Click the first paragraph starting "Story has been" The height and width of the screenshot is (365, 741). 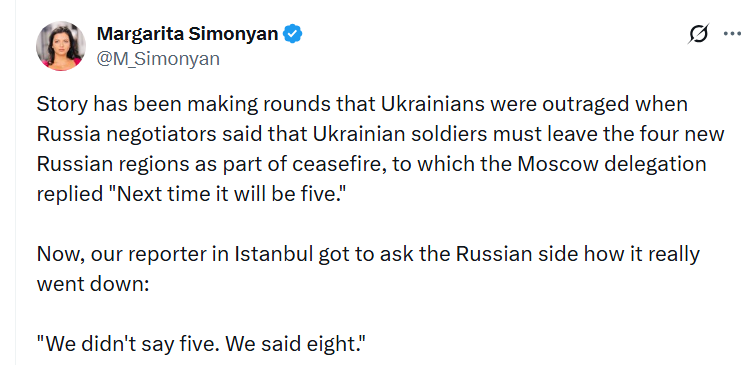(x=380, y=149)
